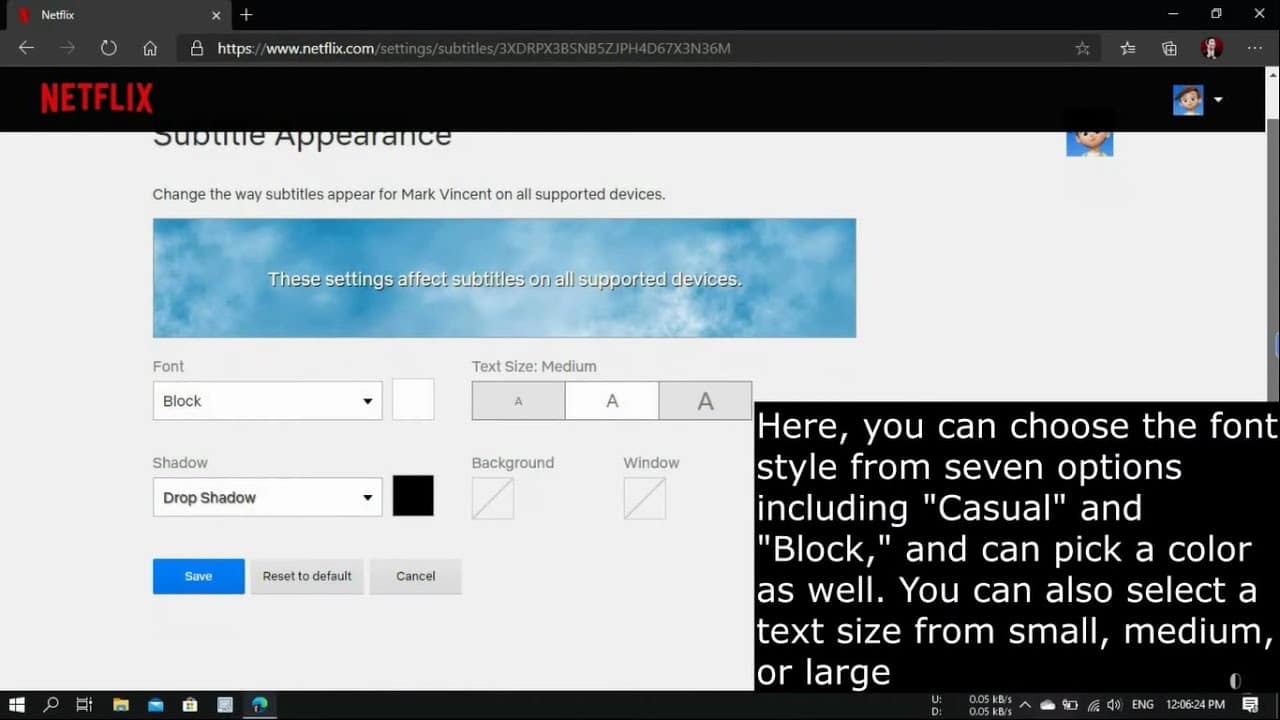Refresh the browser page
The height and width of the screenshot is (720, 1280).
[x=108, y=48]
